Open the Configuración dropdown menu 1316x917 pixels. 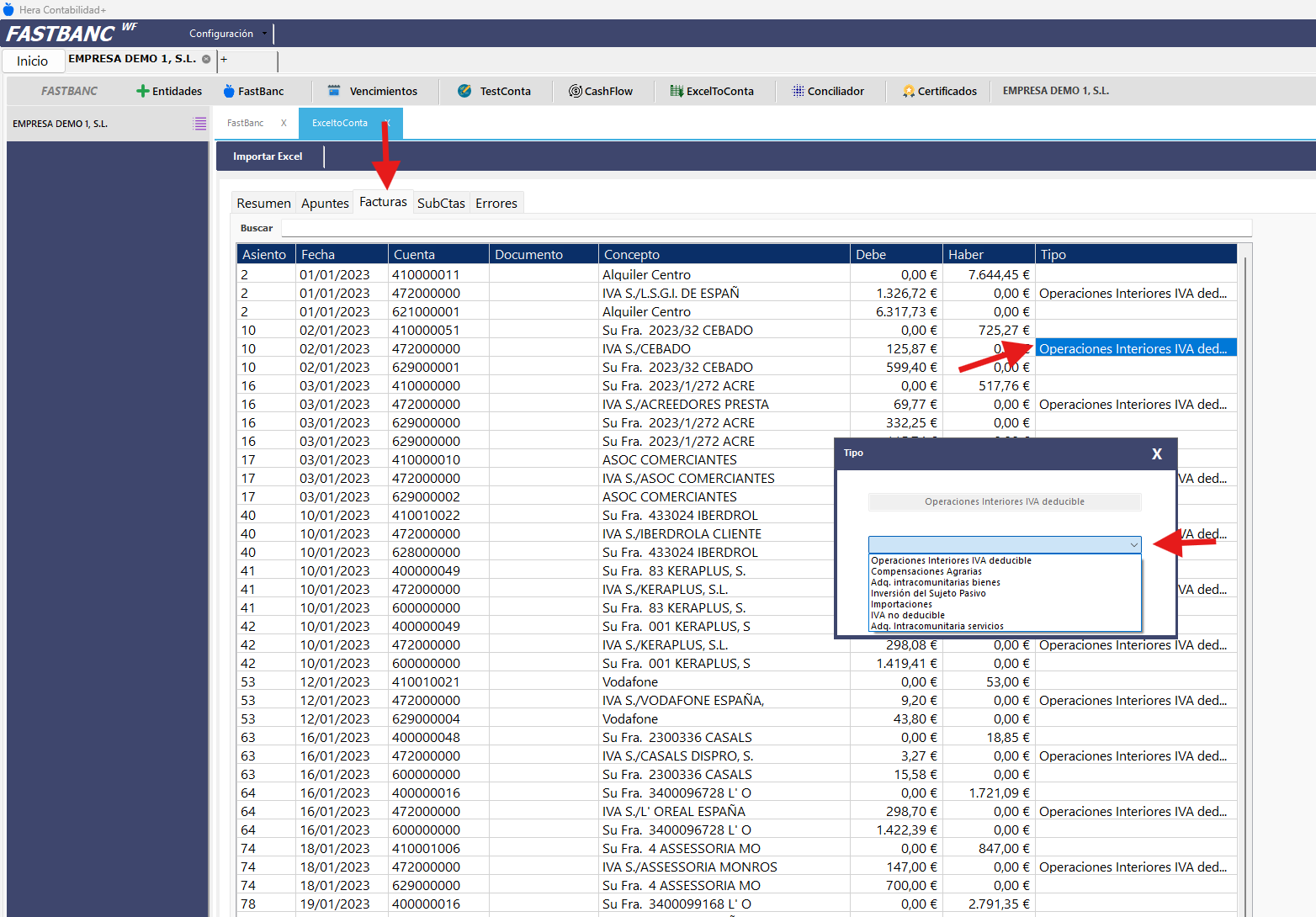[227, 34]
